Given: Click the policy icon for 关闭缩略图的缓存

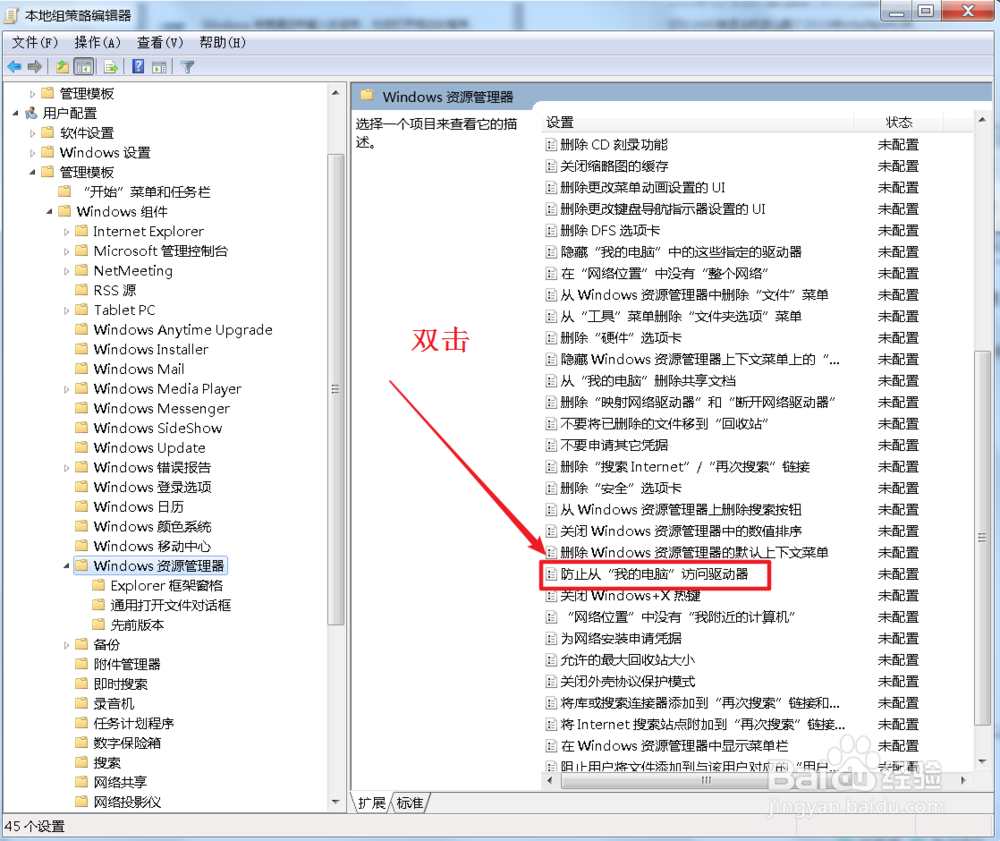Looking at the screenshot, I should point(551,166).
